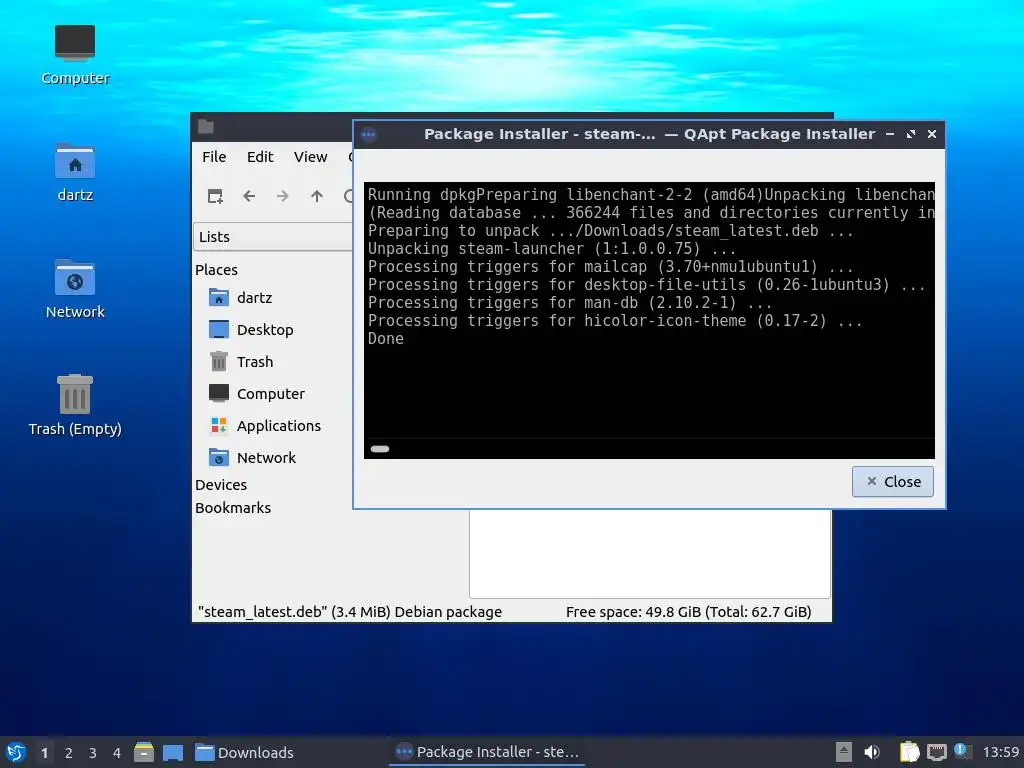The height and width of the screenshot is (768, 1024).
Task: Minimize the QApt Package Installer window
Action: 889,134
